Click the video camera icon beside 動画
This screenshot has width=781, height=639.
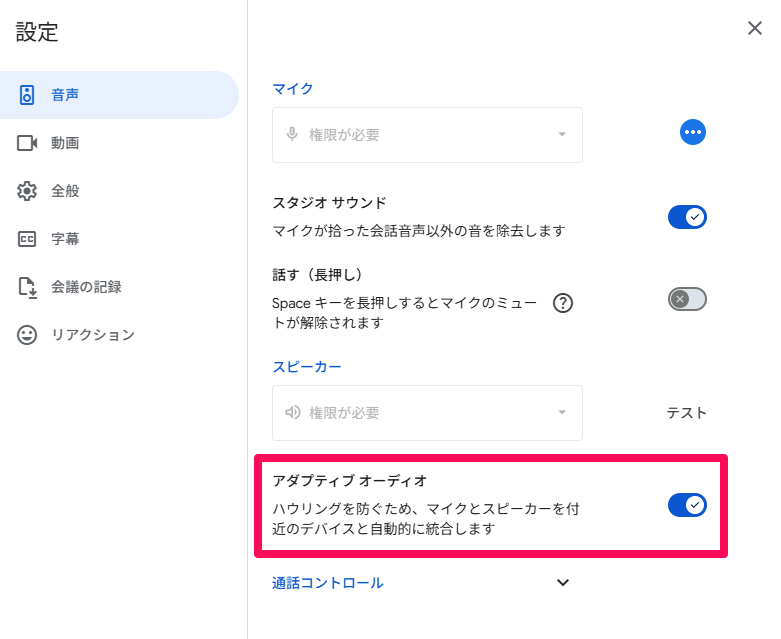tap(27, 143)
